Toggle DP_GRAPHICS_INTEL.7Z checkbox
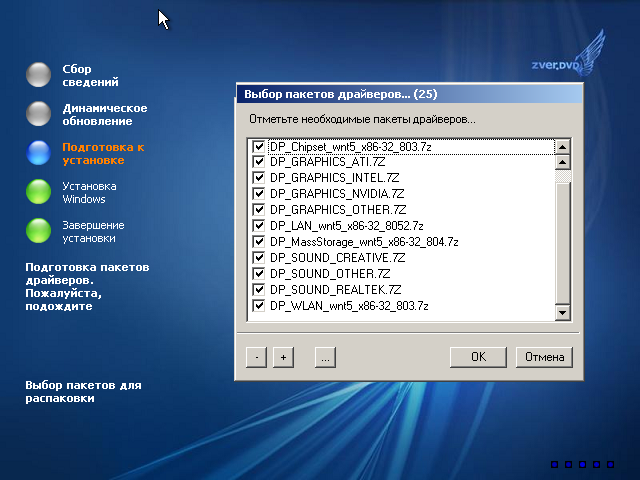Screen dimensions: 640x480 point(258,178)
